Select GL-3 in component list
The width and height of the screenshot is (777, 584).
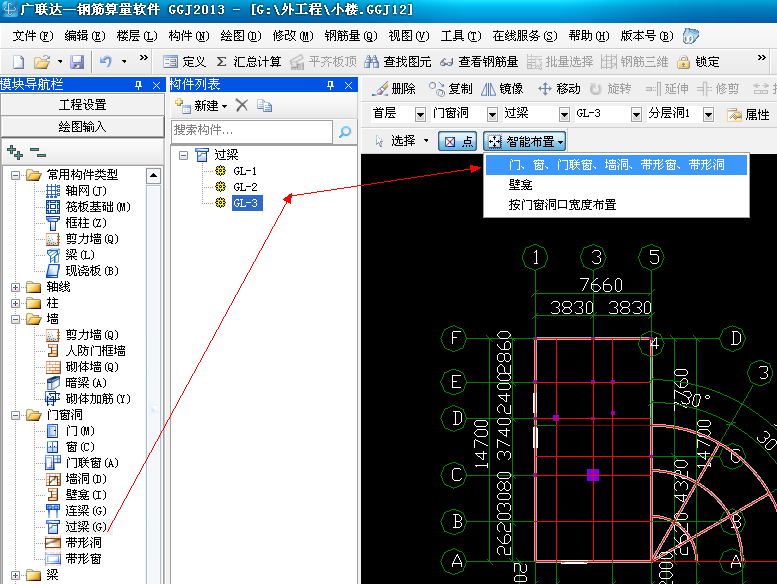click(246, 203)
